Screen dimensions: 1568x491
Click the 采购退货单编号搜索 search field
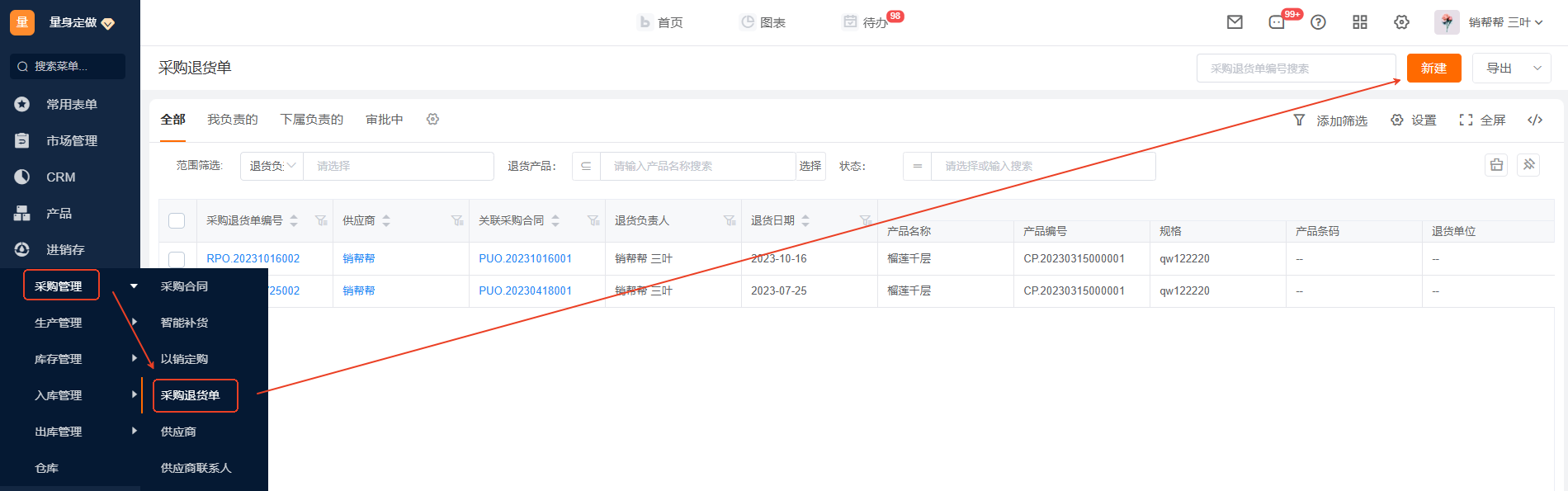(1296, 68)
